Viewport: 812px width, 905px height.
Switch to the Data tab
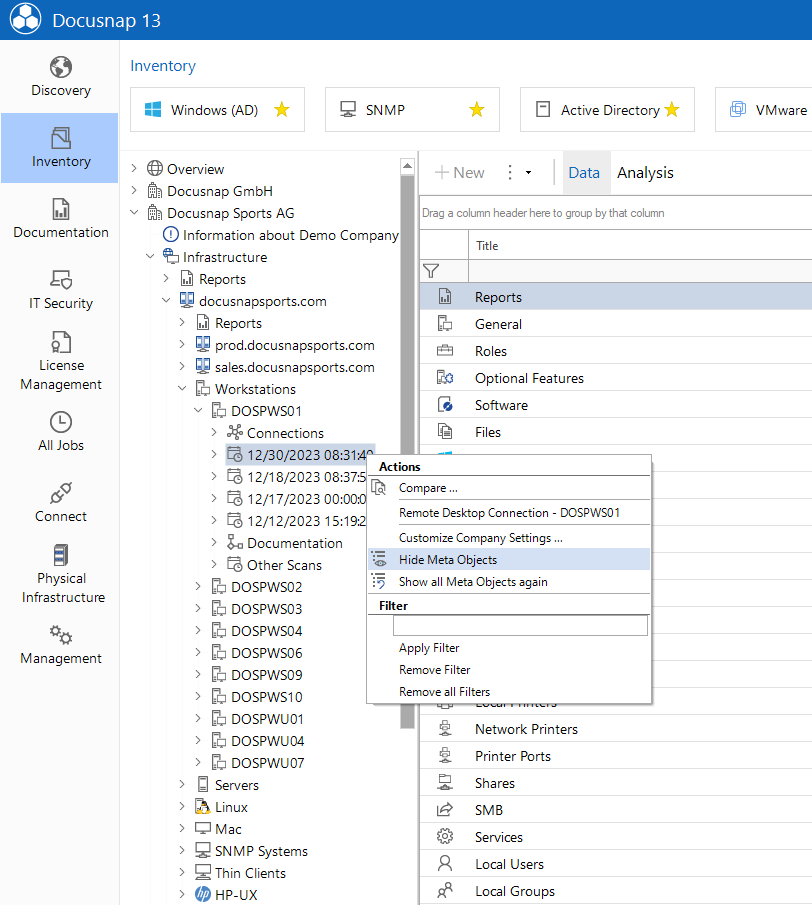click(x=584, y=173)
